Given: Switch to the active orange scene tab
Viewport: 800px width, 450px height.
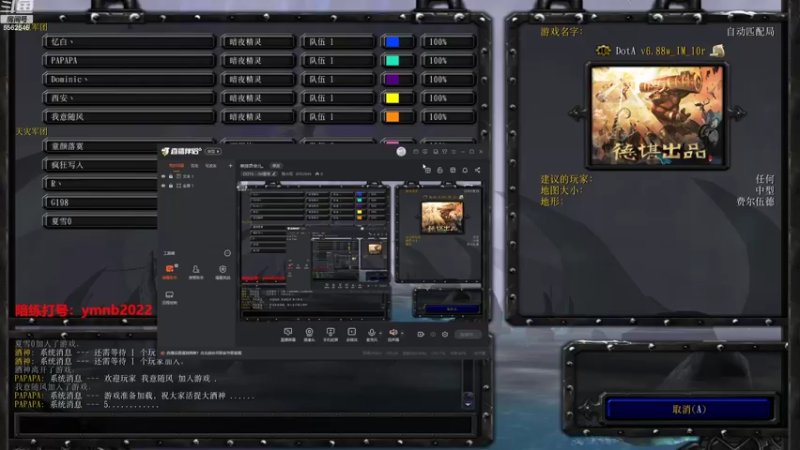Looking at the screenshot, I should tap(176, 166).
